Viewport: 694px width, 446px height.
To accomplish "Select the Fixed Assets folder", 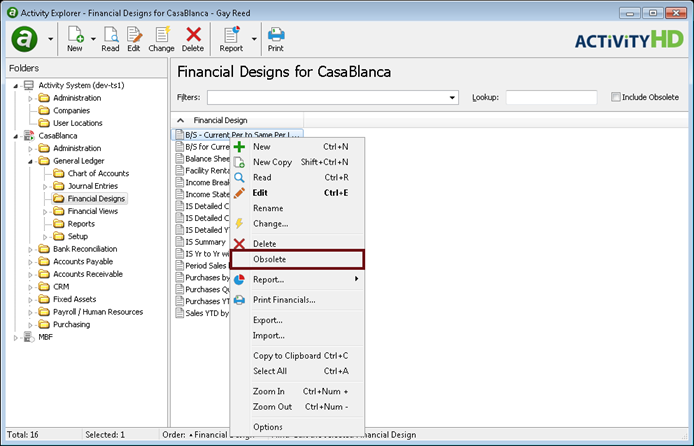I will 74,299.
